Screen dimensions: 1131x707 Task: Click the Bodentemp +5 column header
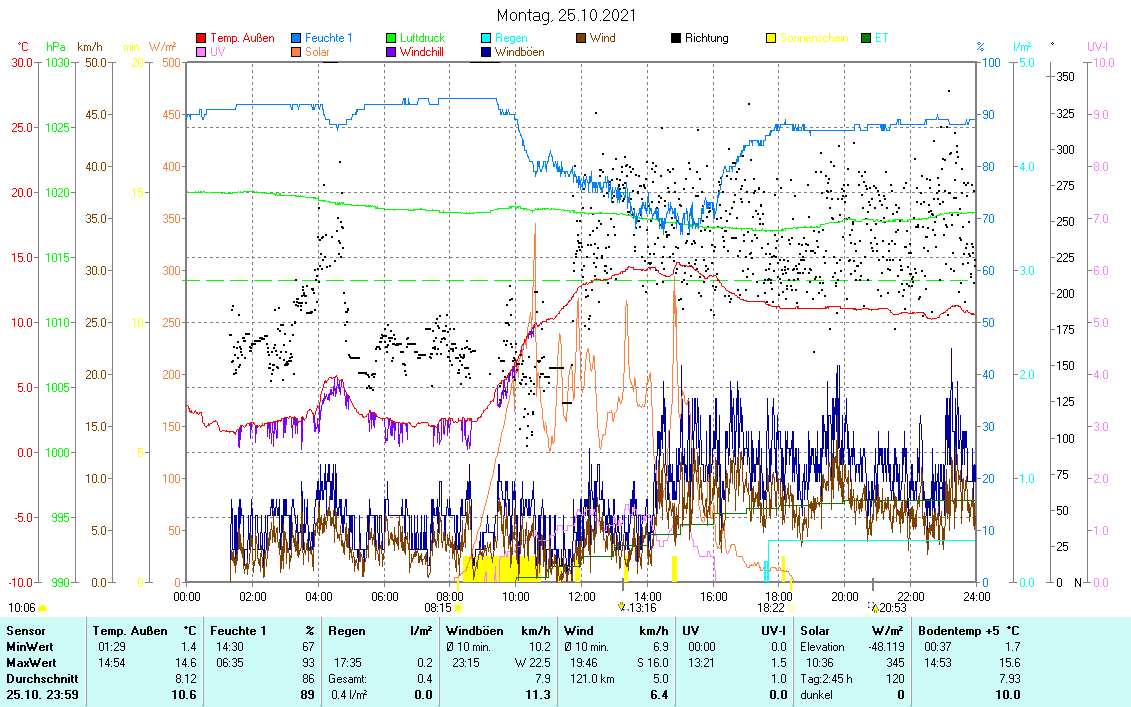click(x=957, y=631)
